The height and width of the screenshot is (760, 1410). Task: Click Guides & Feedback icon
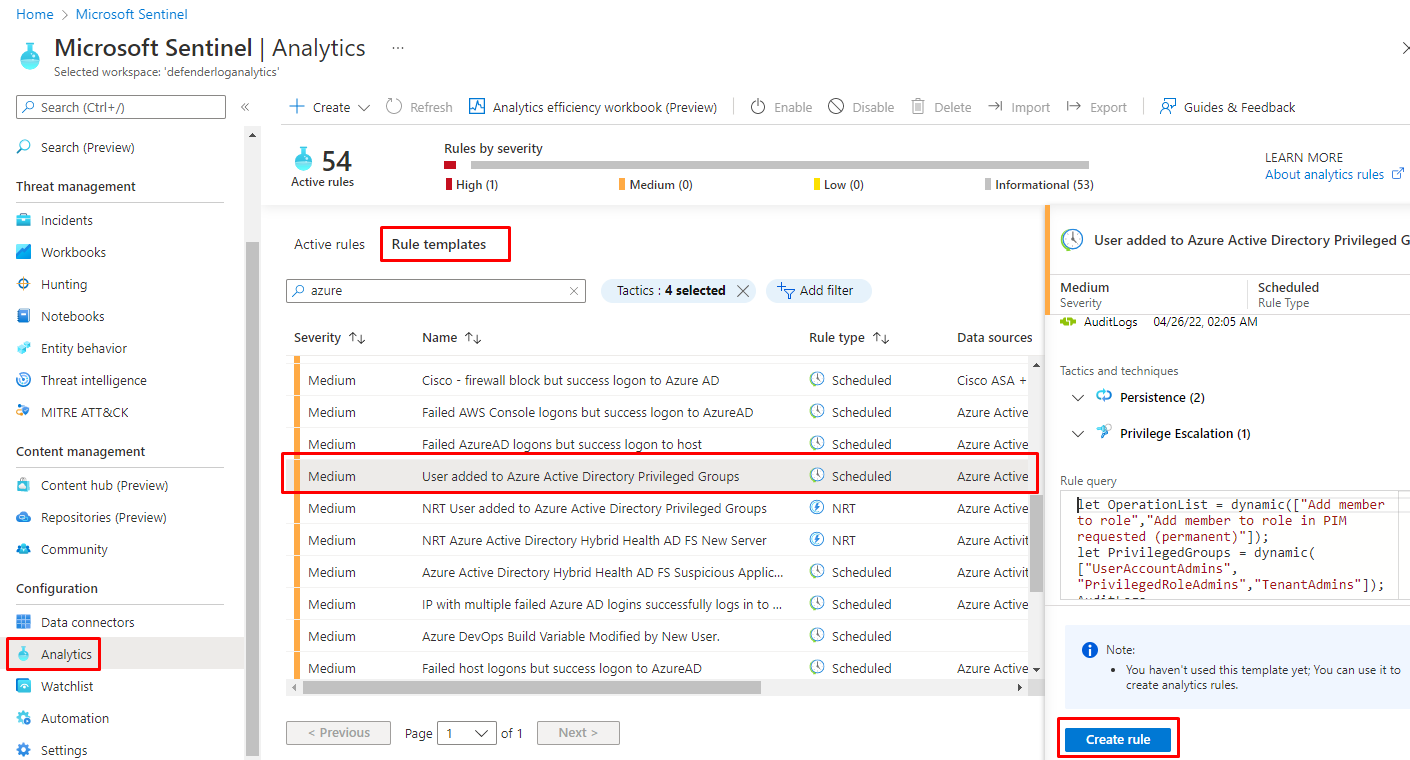pyautogui.click(x=1167, y=107)
